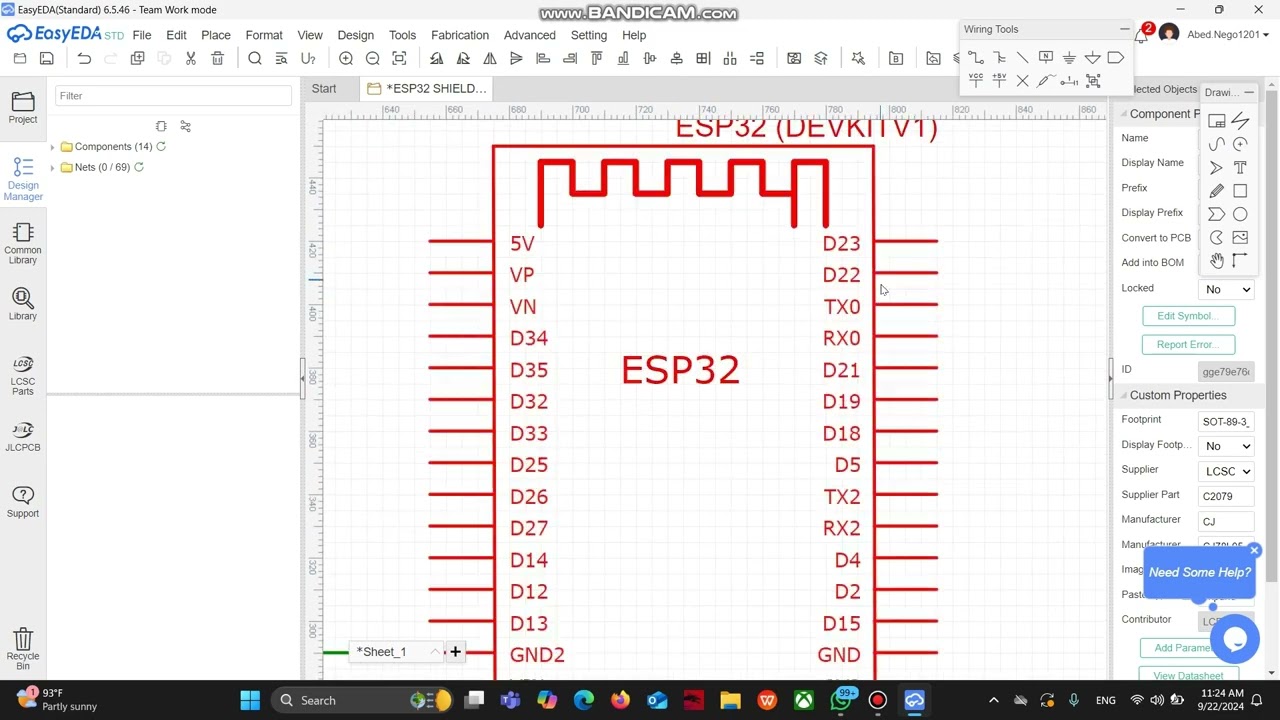Image resolution: width=1280 pixels, height=720 pixels.
Task: Select the Wire tool in Wiring Tools
Action: pyautogui.click(x=975, y=58)
